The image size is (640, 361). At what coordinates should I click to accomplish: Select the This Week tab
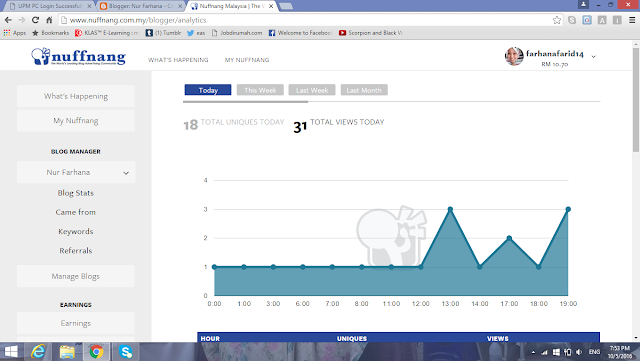(260, 90)
